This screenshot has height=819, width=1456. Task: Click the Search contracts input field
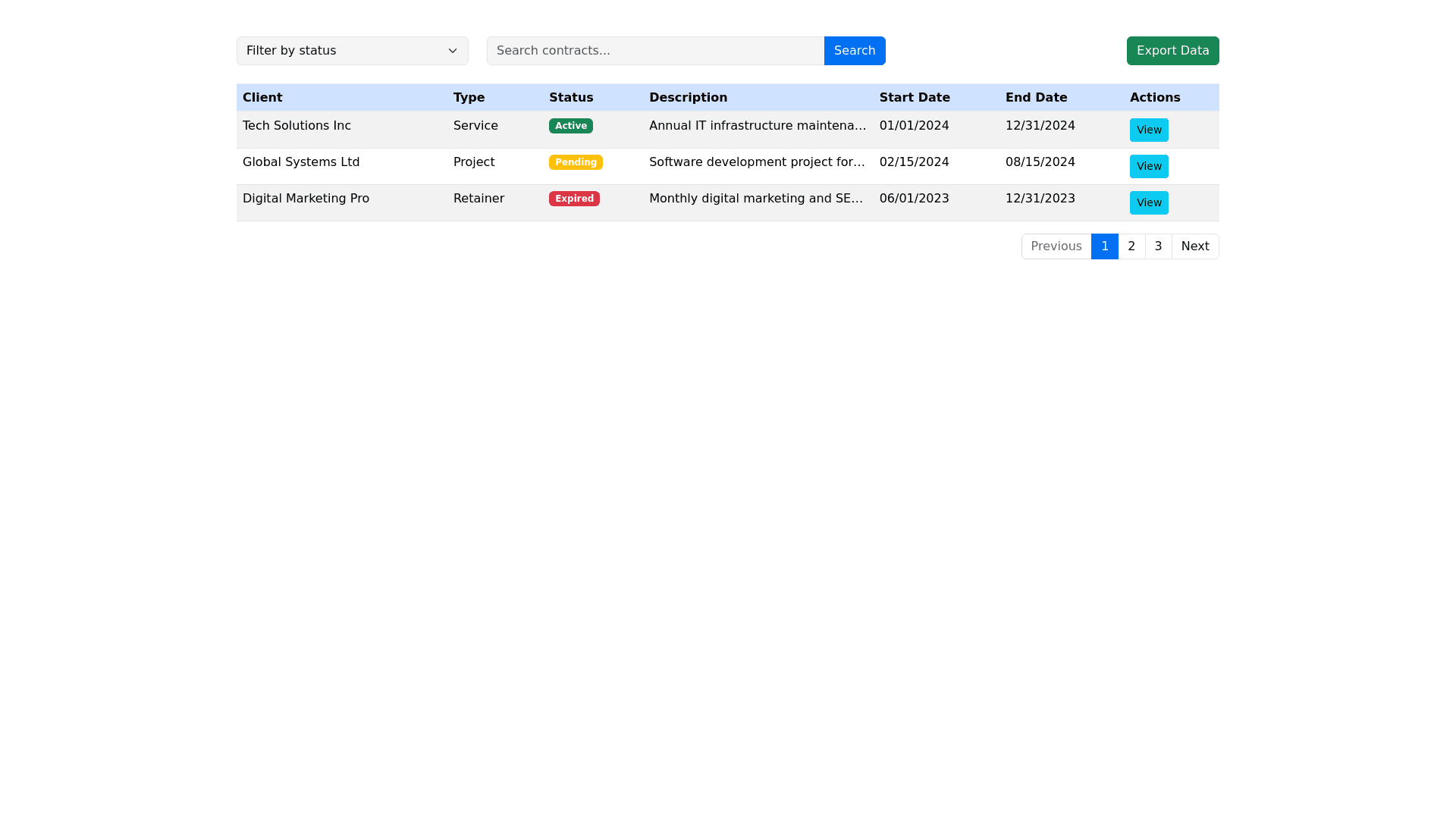[x=655, y=51]
